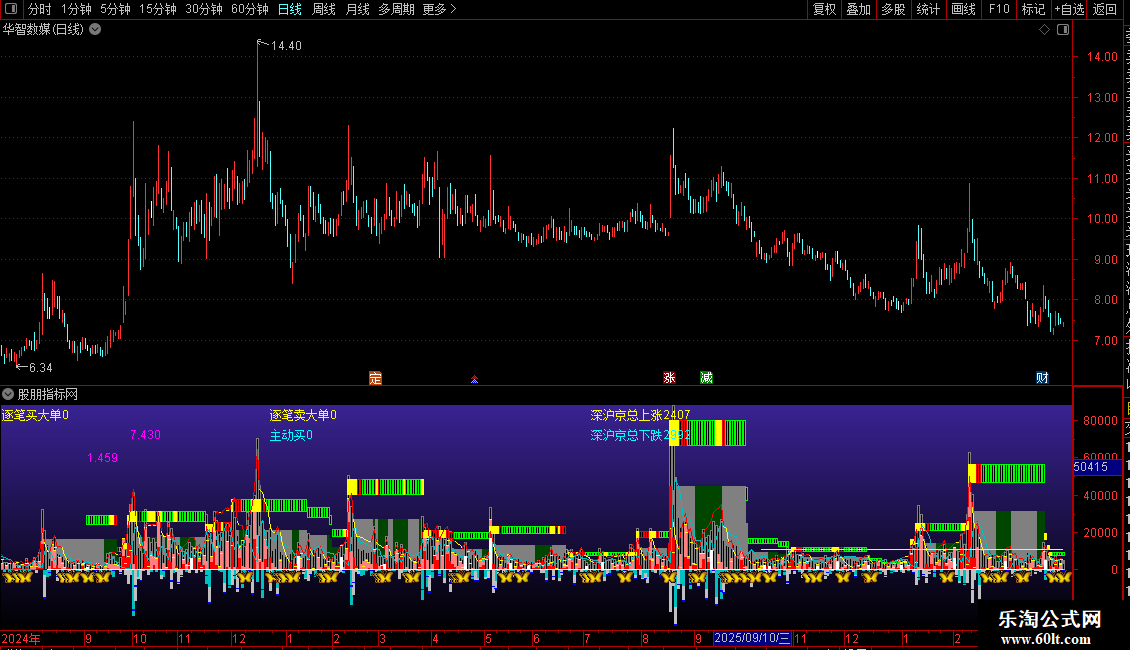1130x650 pixels.
Task: Open dropdown beside 股朋指标网 indicator name
Action: pos(8,394)
